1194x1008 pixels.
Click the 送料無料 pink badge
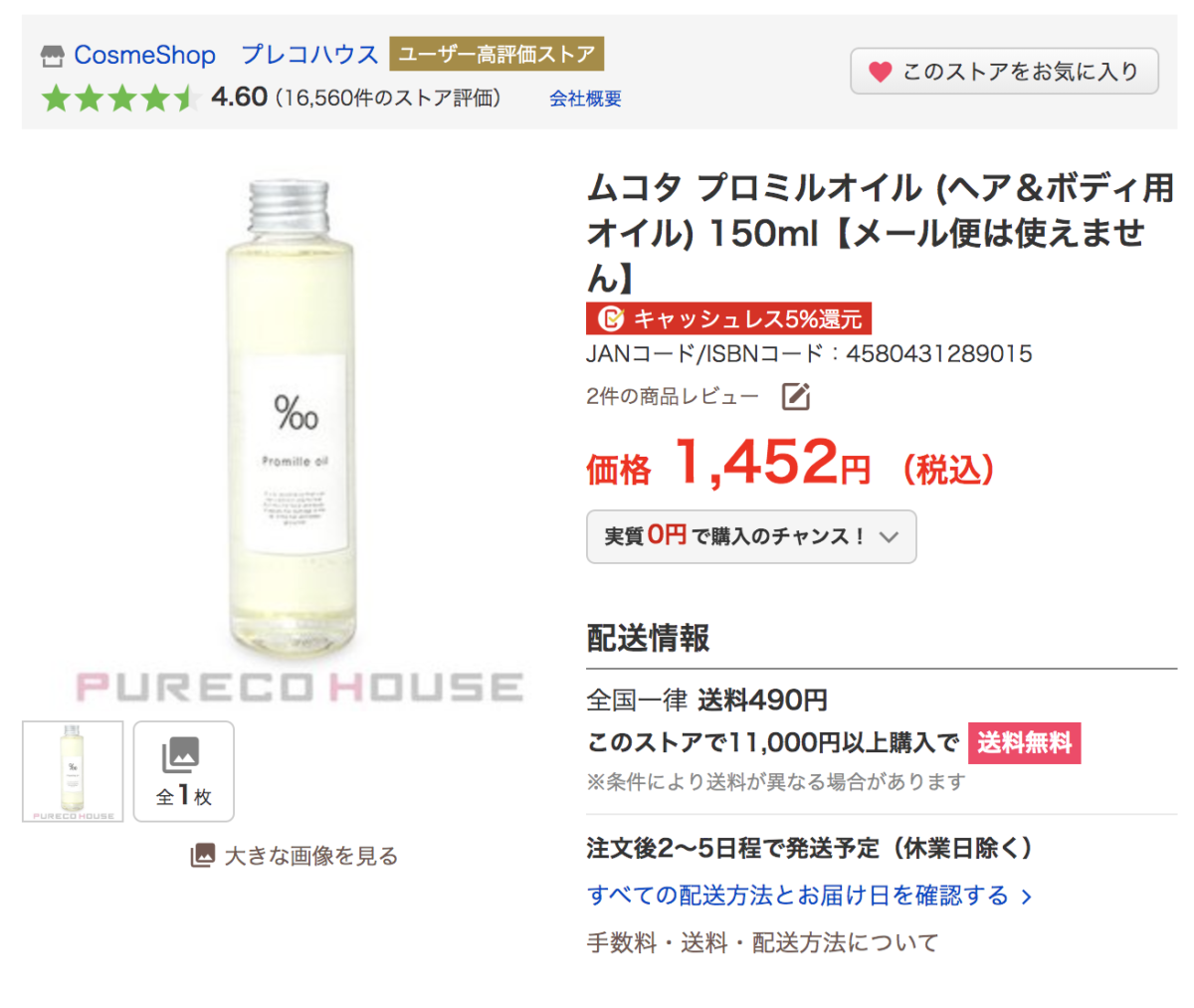[1024, 743]
